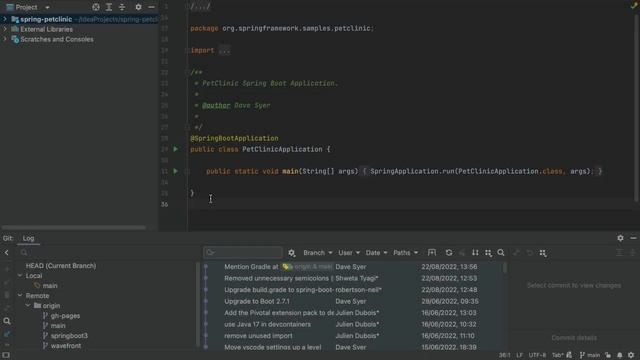The width and height of the screenshot is (640, 360).
Task: Click the lock read-only toggle in status bar
Action: coord(608,355)
